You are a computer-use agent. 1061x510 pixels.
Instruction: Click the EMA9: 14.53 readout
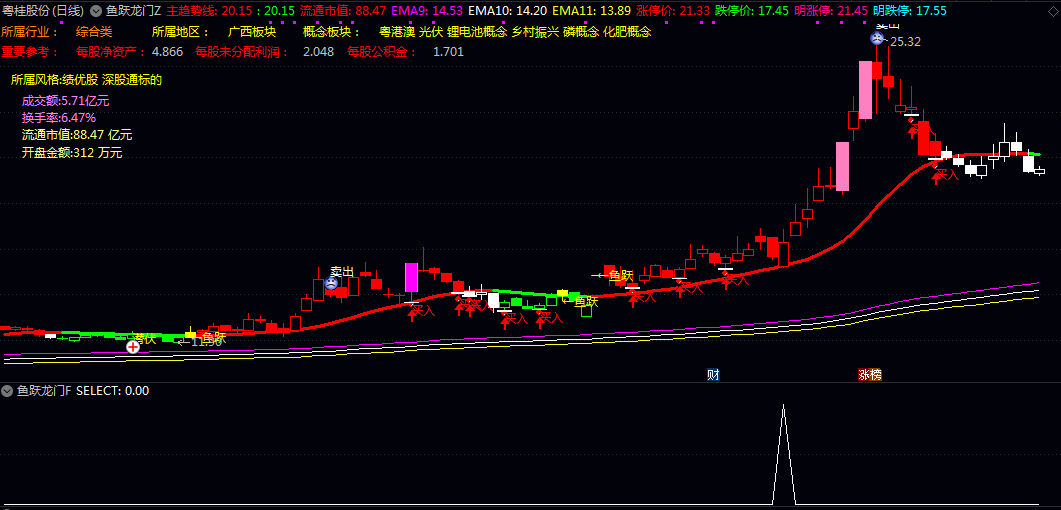tap(427, 11)
